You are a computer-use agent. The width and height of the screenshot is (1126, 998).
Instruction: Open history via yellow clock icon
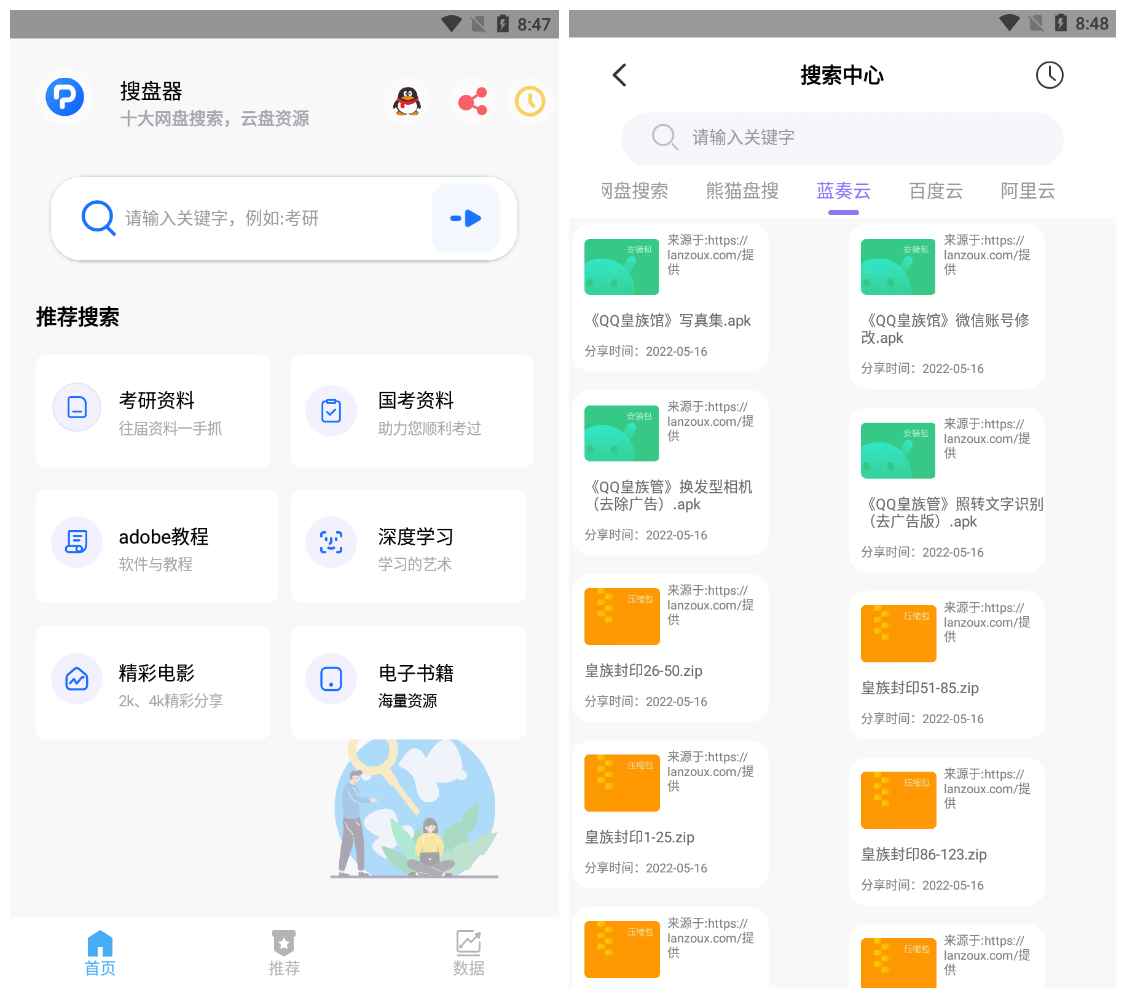(530, 101)
